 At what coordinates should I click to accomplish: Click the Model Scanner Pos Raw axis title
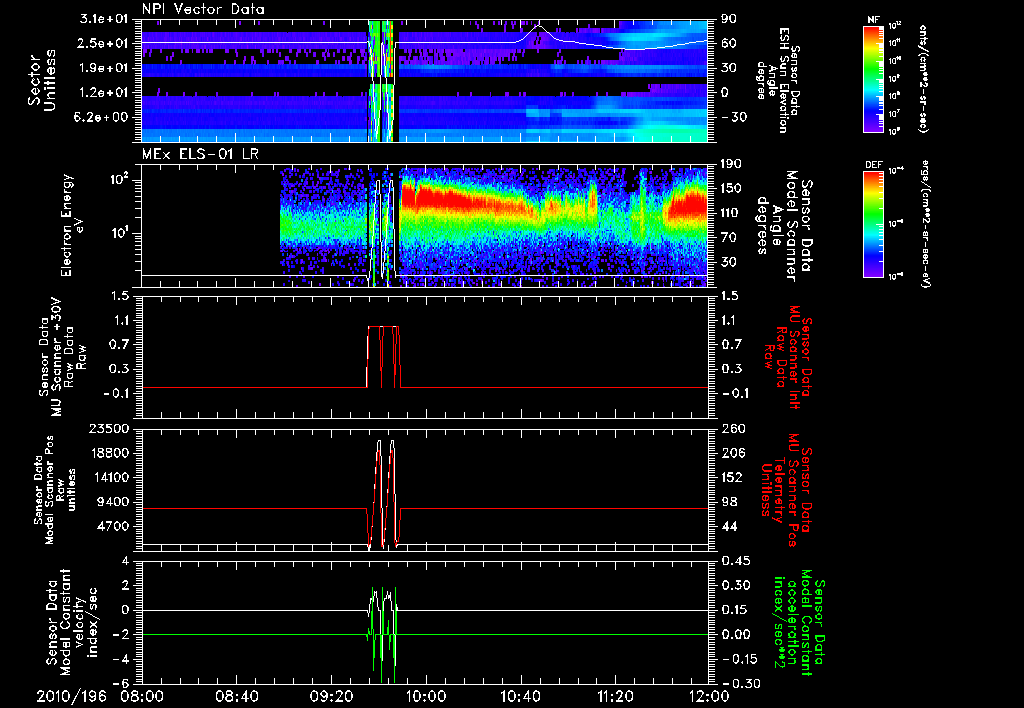(x=55, y=490)
